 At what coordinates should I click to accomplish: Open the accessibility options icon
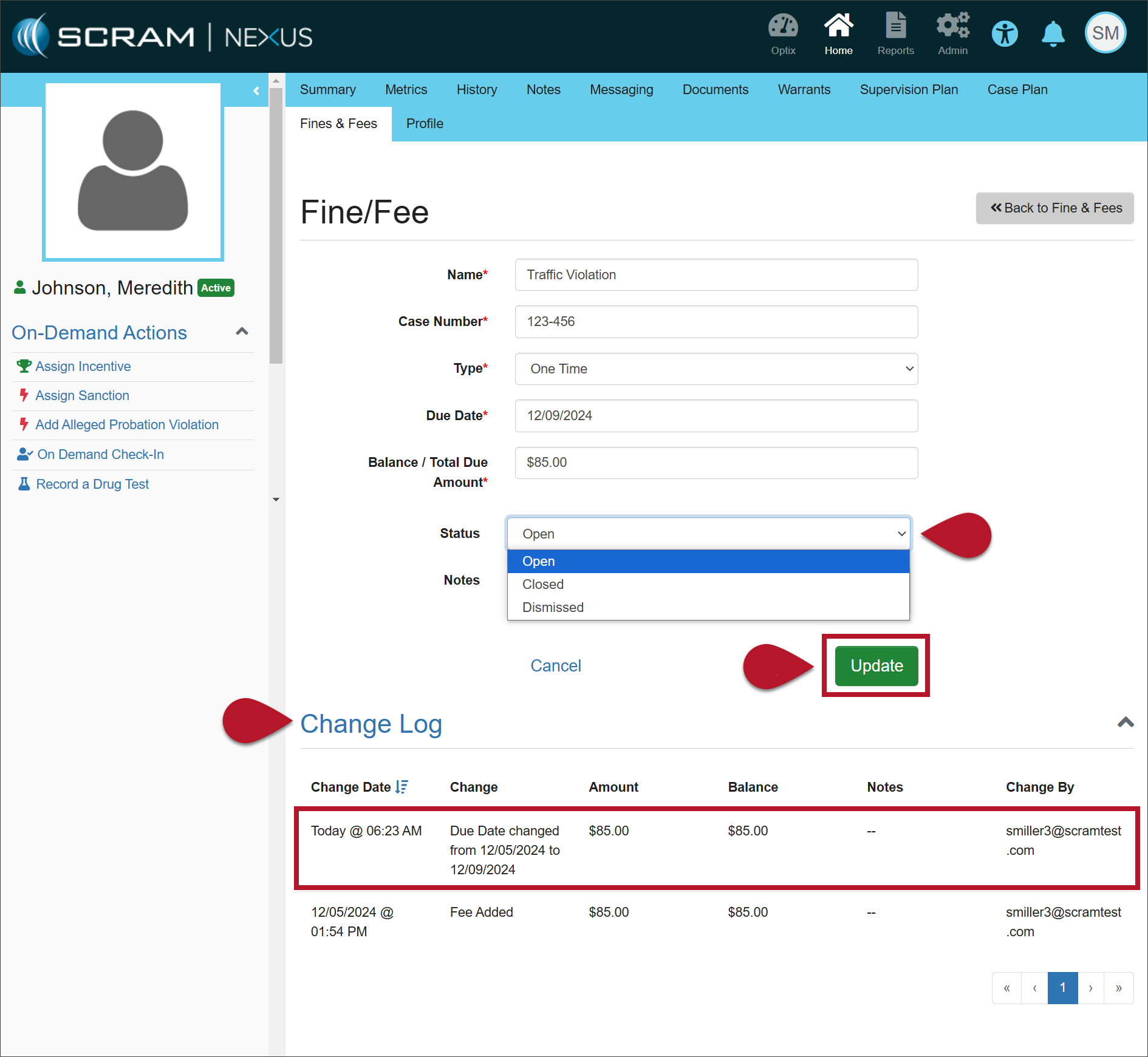[x=1005, y=34]
